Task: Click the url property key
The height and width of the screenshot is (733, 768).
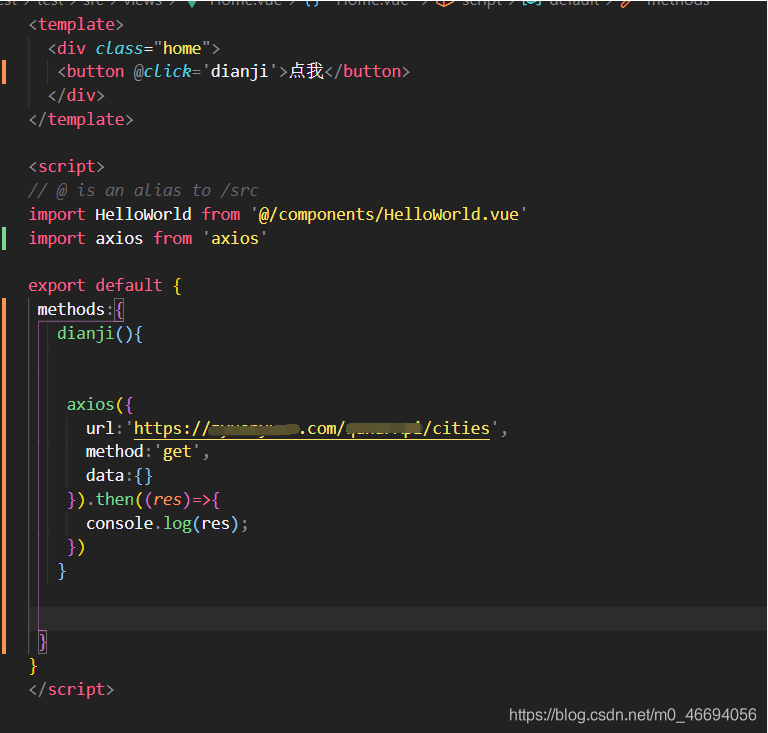Action: [x=99, y=428]
